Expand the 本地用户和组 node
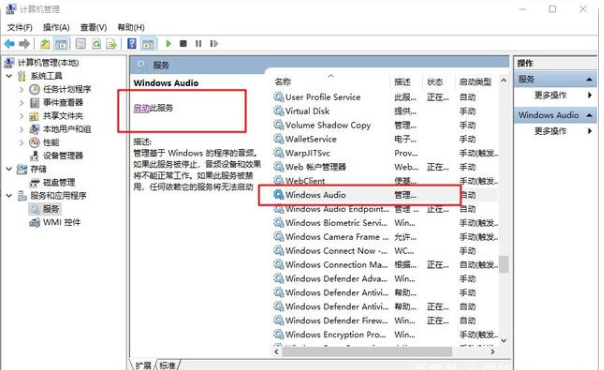 (x=22, y=129)
